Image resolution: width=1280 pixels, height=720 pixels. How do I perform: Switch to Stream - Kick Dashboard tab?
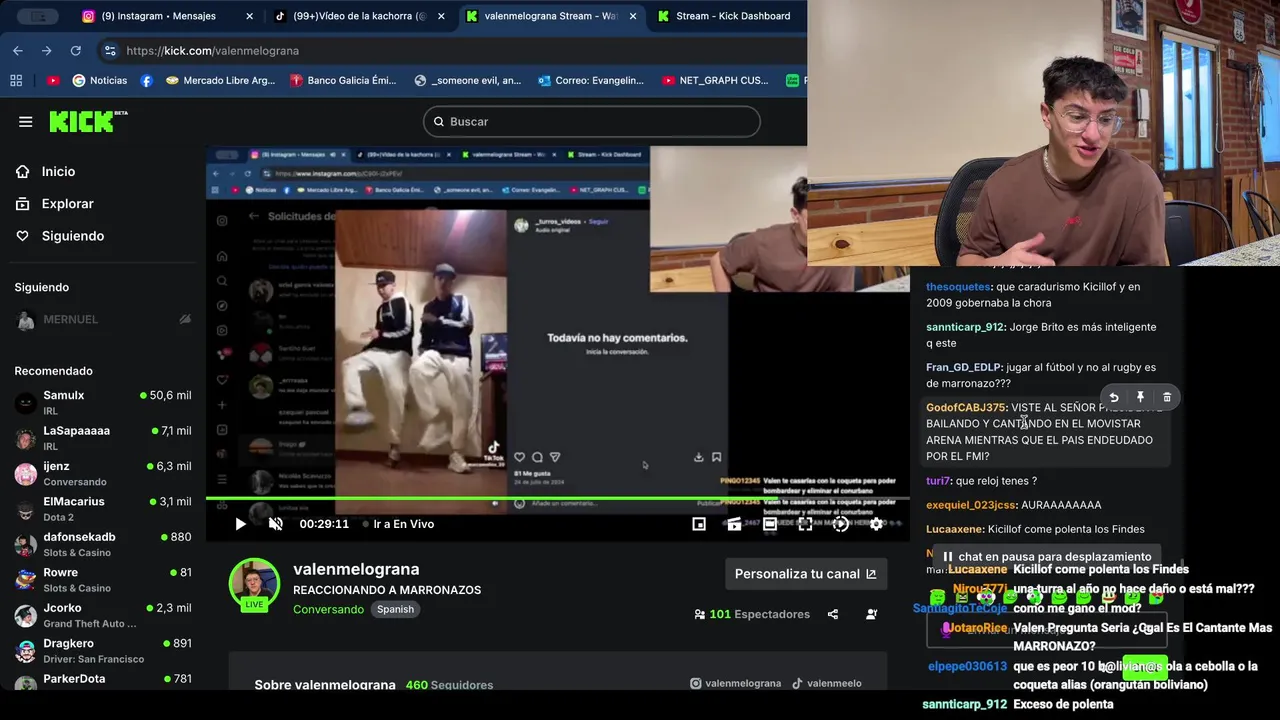pyautogui.click(x=727, y=16)
